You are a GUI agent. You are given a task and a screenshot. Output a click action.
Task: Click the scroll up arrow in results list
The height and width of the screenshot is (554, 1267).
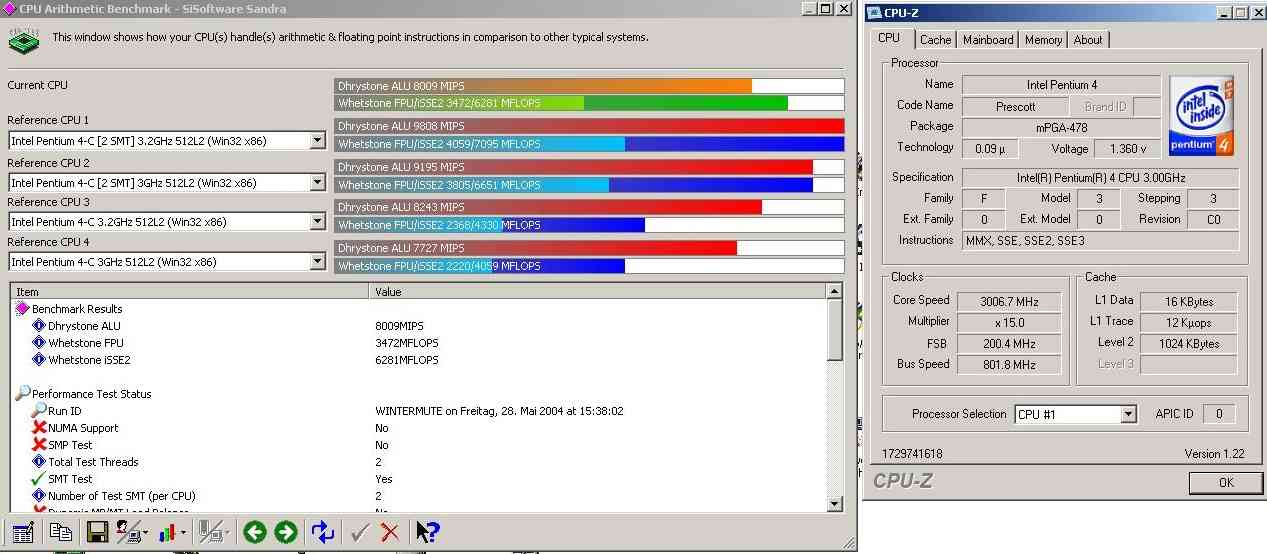click(x=833, y=291)
